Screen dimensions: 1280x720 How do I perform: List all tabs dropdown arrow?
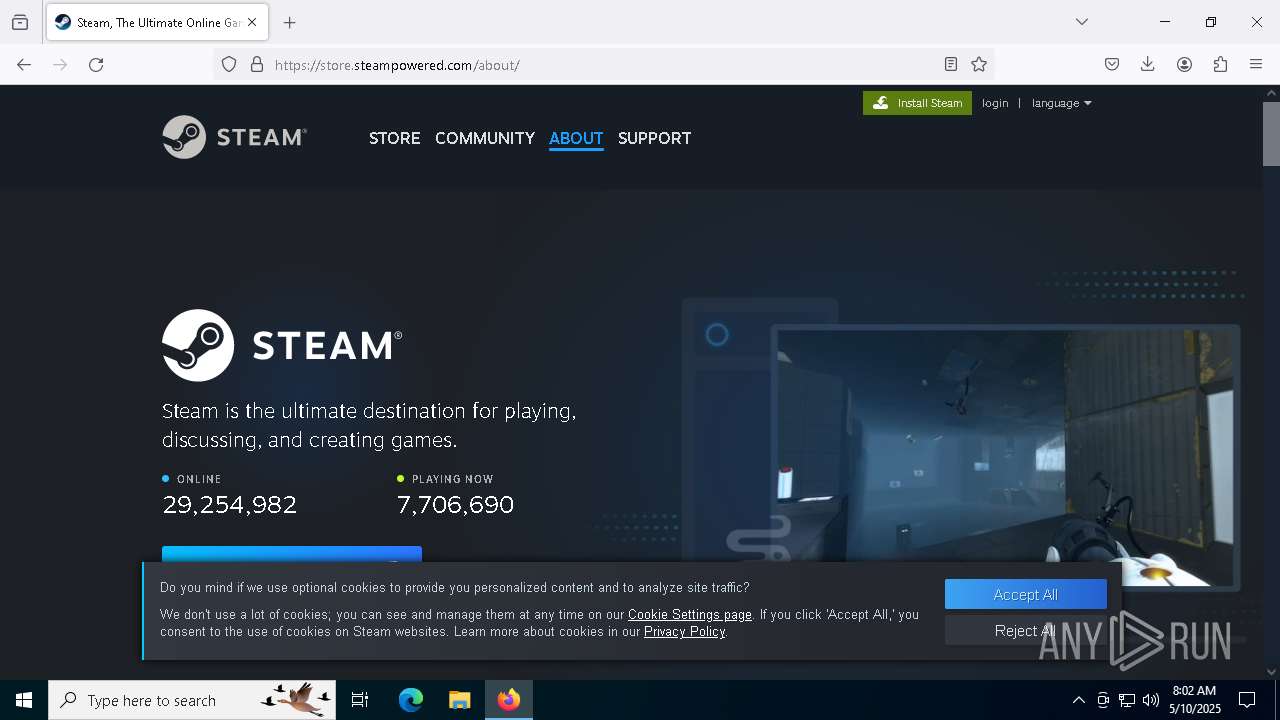point(1082,22)
